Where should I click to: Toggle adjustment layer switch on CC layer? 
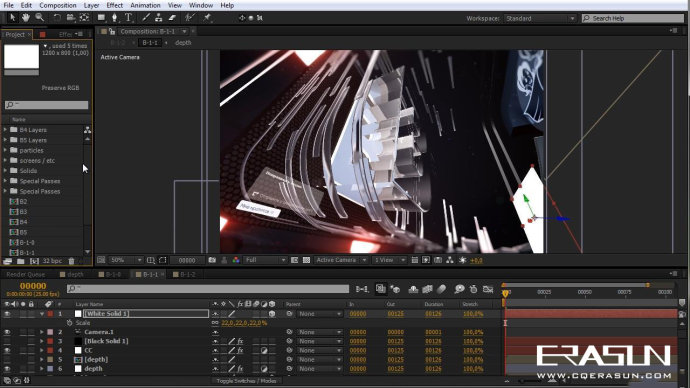tap(264, 351)
